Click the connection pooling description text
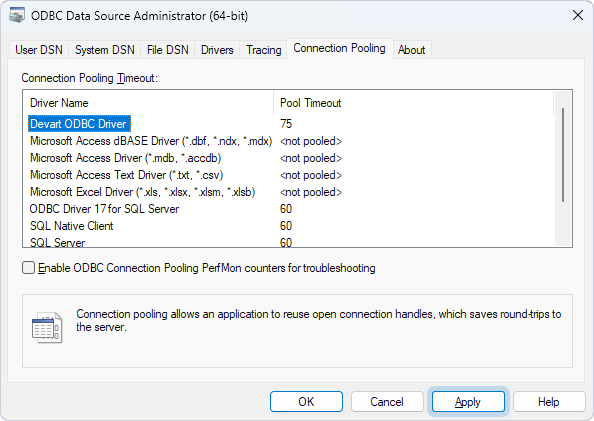This screenshot has width=594, height=421. [319, 321]
